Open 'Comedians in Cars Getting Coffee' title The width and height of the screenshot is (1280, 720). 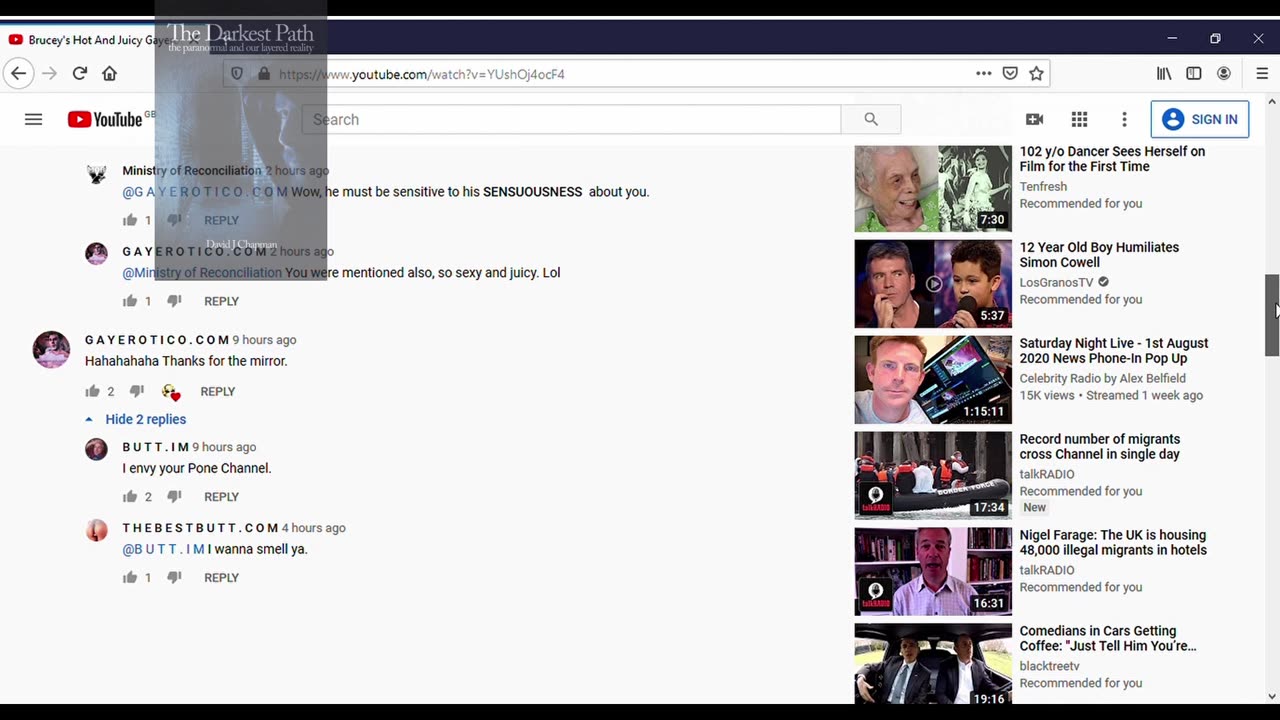click(1108, 639)
